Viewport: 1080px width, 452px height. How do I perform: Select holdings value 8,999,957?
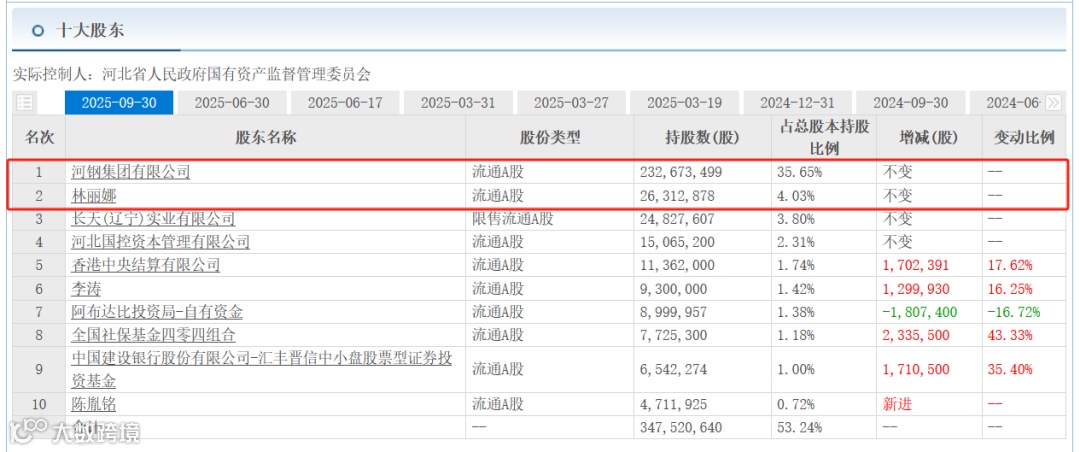click(676, 312)
